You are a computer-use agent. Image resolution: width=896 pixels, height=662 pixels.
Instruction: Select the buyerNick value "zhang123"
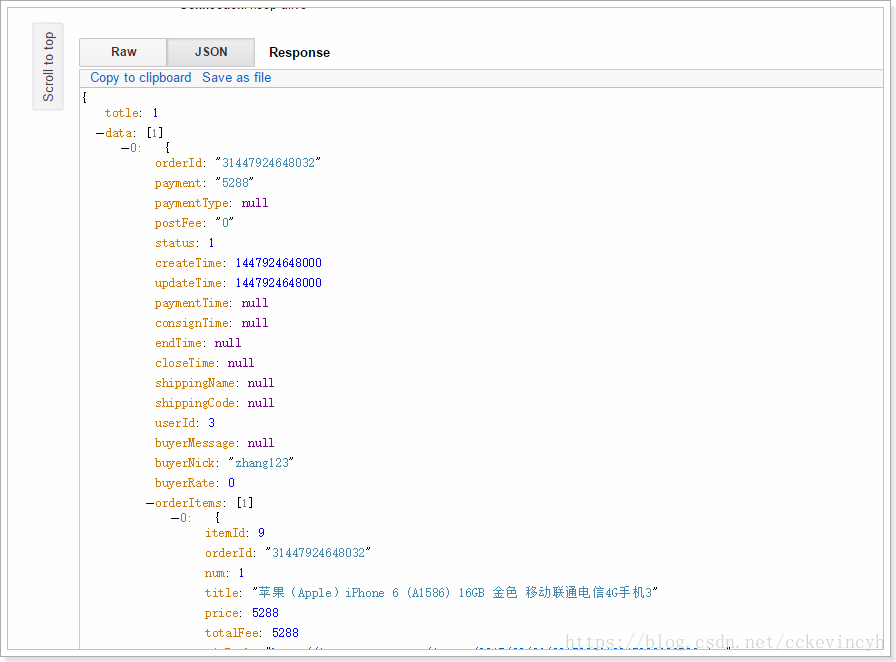pyautogui.click(x=261, y=463)
